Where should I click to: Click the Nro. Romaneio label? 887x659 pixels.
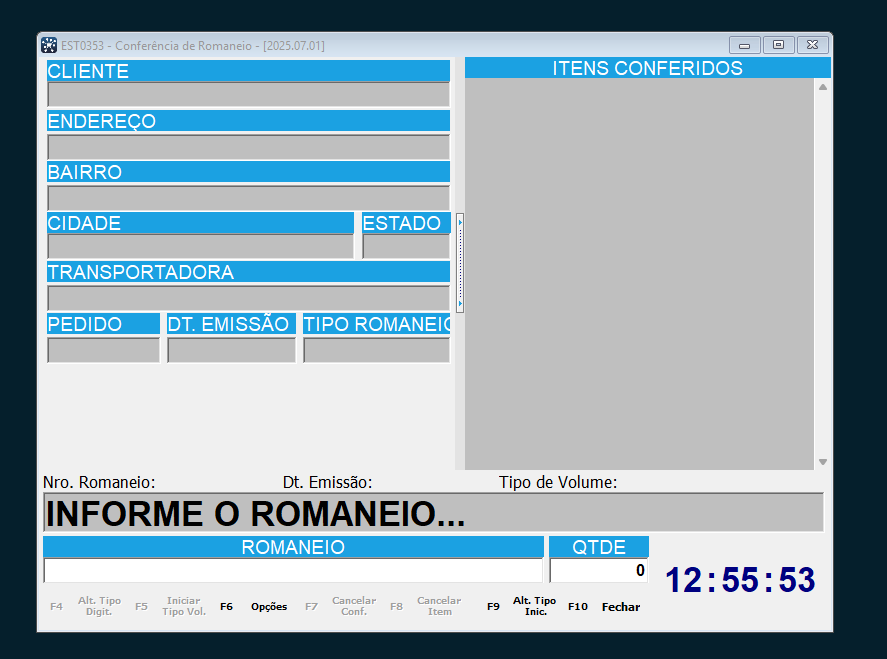(x=99, y=483)
